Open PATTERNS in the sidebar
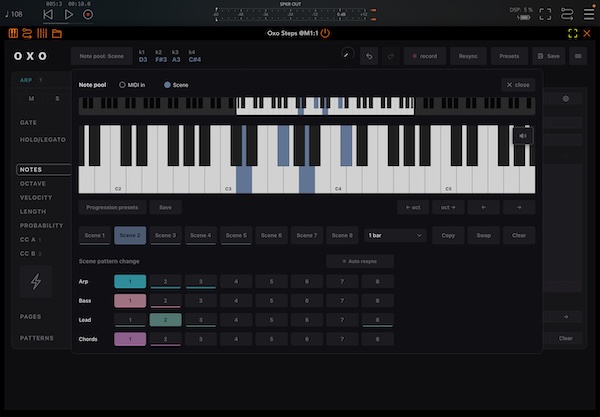This screenshot has height=417, width=600. [37, 338]
